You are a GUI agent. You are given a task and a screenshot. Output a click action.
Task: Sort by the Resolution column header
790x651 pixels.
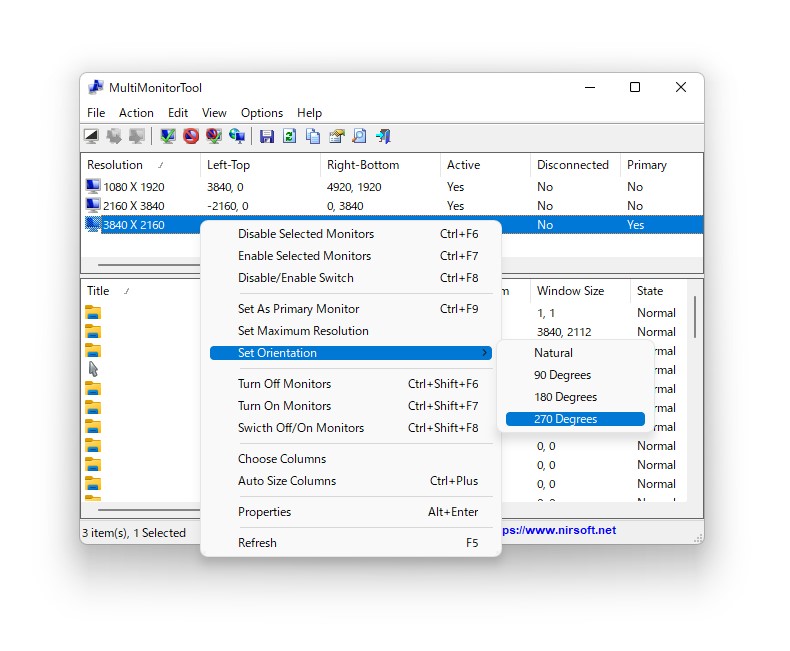click(x=141, y=165)
